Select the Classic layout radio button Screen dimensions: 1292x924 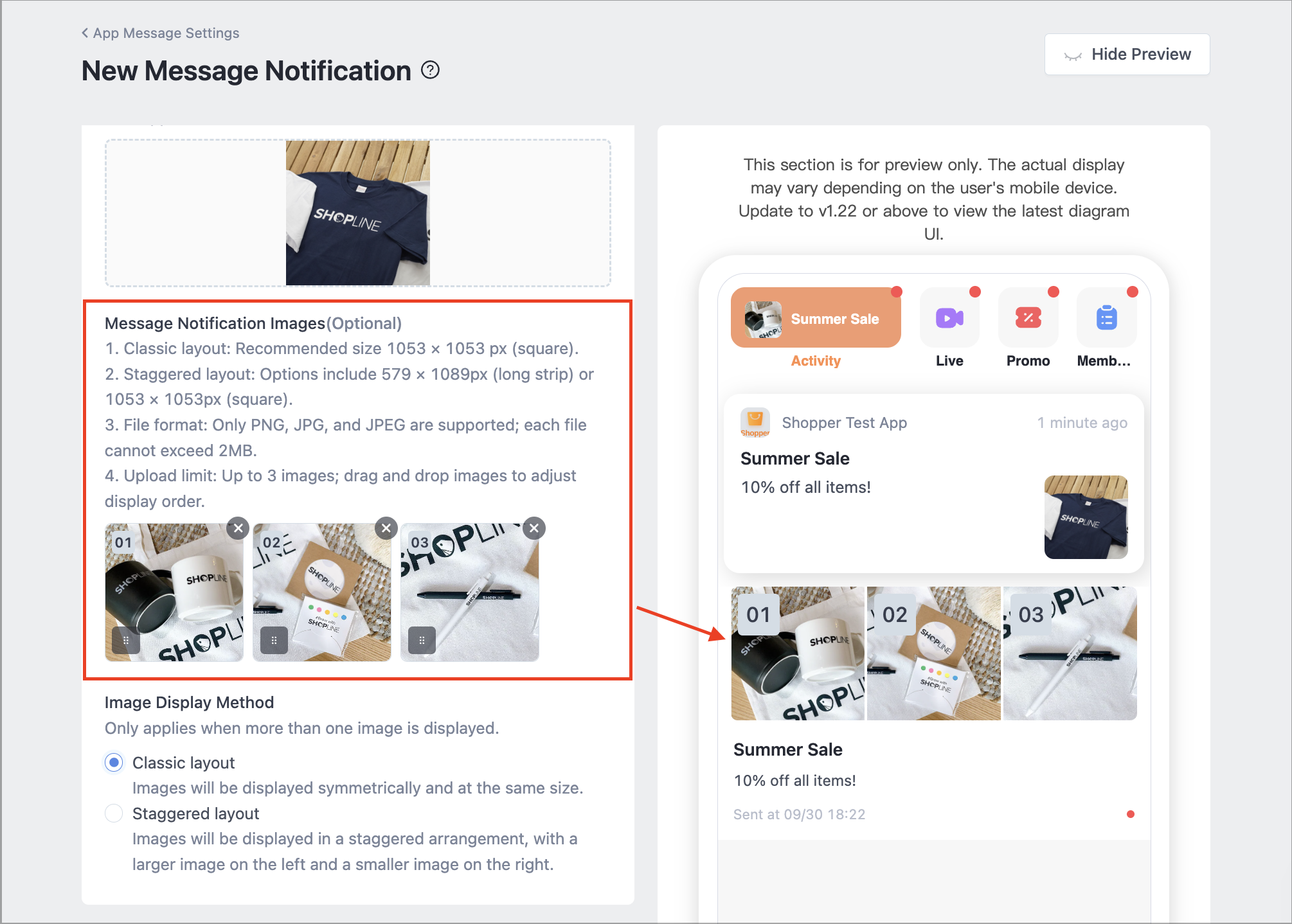pyautogui.click(x=114, y=763)
